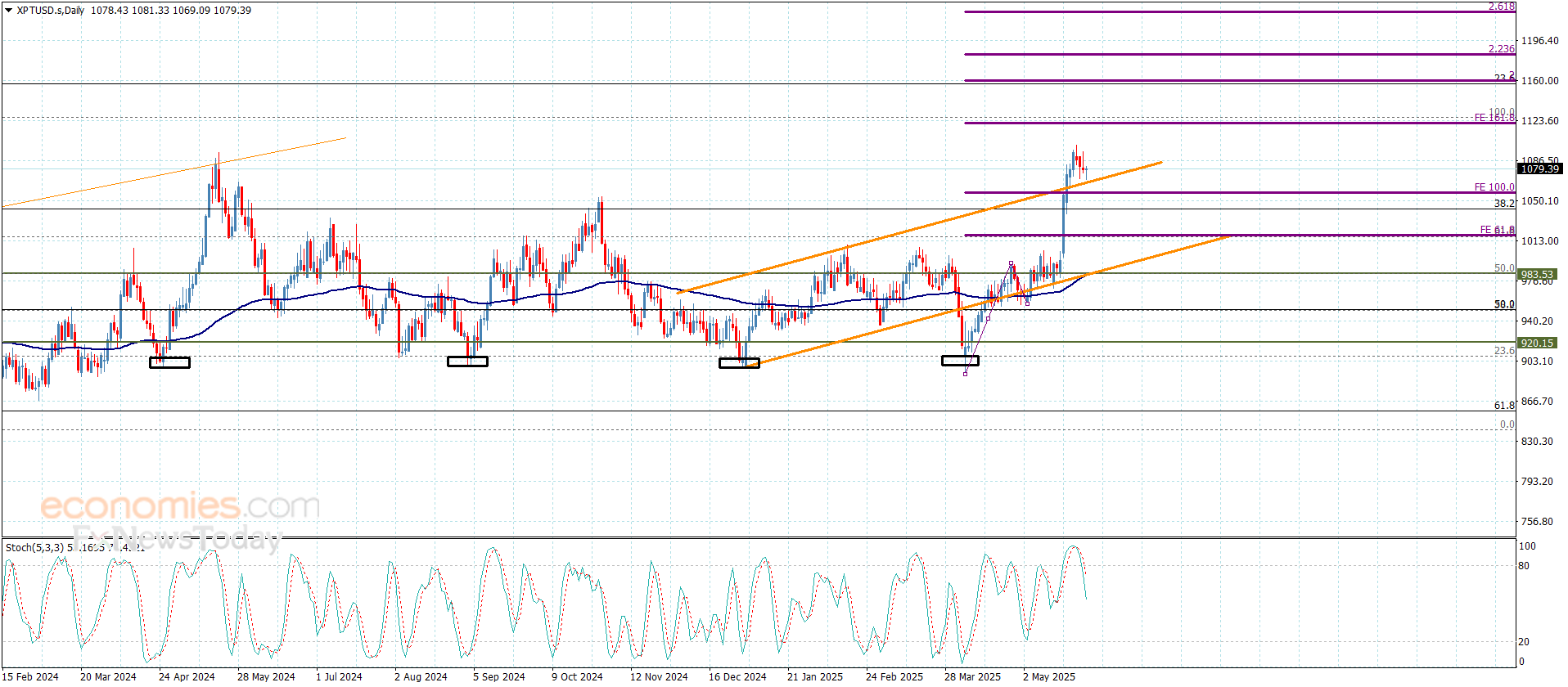Image resolution: width=1568 pixels, height=687 pixels.
Task: Click the 940.20 price axis label
Action: (x=1538, y=321)
